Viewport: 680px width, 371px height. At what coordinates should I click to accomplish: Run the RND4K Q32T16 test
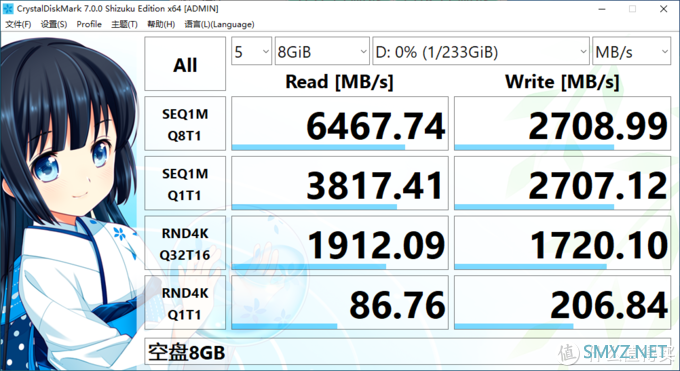[x=185, y=243]
